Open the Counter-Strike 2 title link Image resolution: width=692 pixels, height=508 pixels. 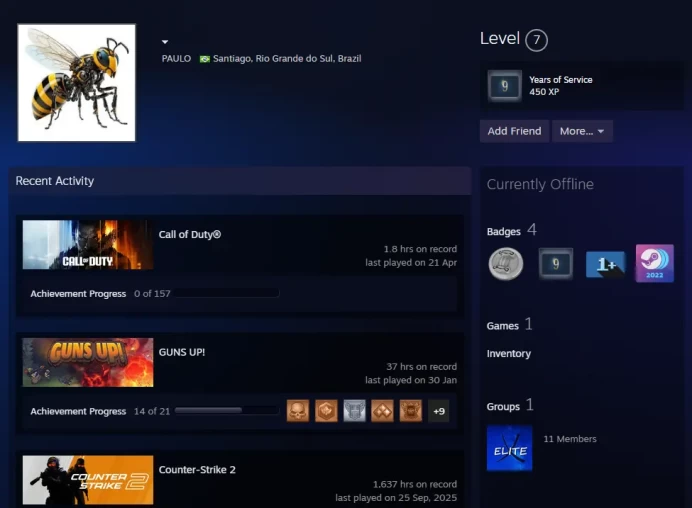(197, 470)
